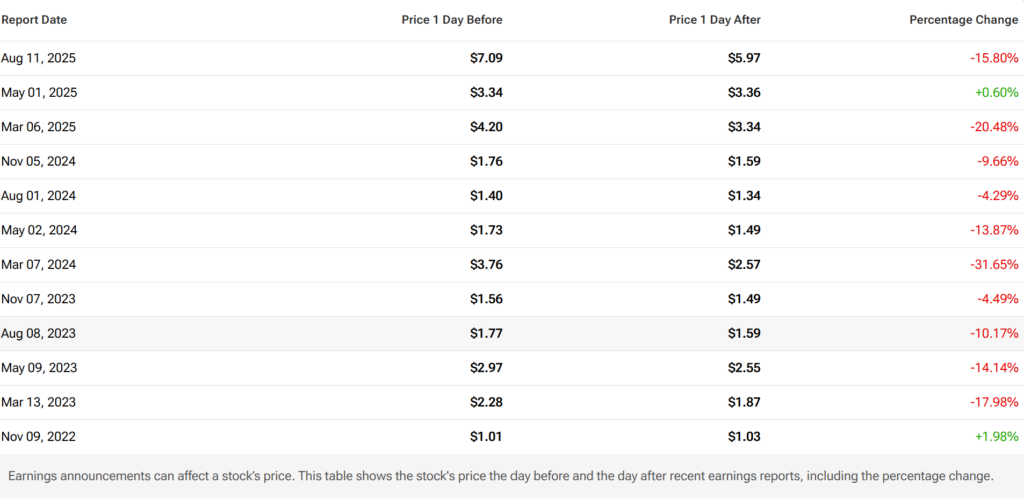
Task: Click the May 01, 2025 report date
Action: [39, 93]
